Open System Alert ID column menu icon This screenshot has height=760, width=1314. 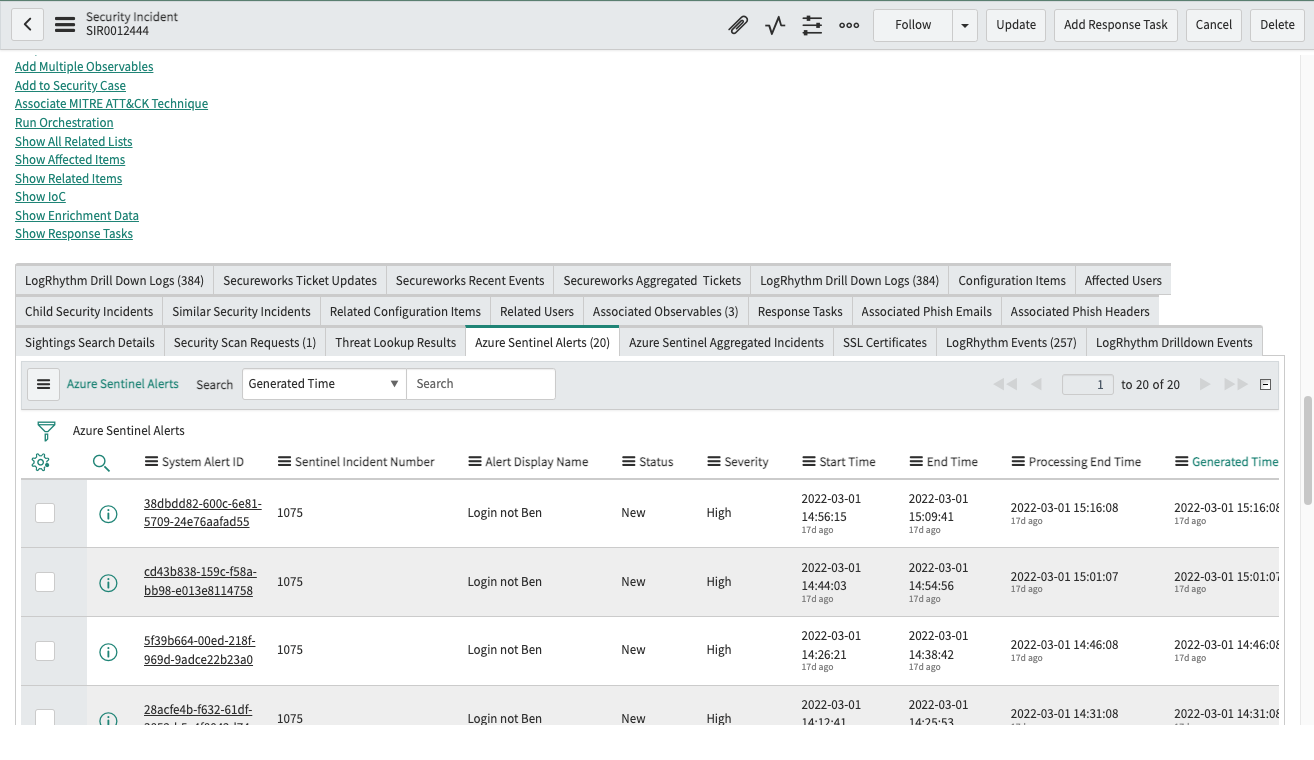[x=151, y=462]
